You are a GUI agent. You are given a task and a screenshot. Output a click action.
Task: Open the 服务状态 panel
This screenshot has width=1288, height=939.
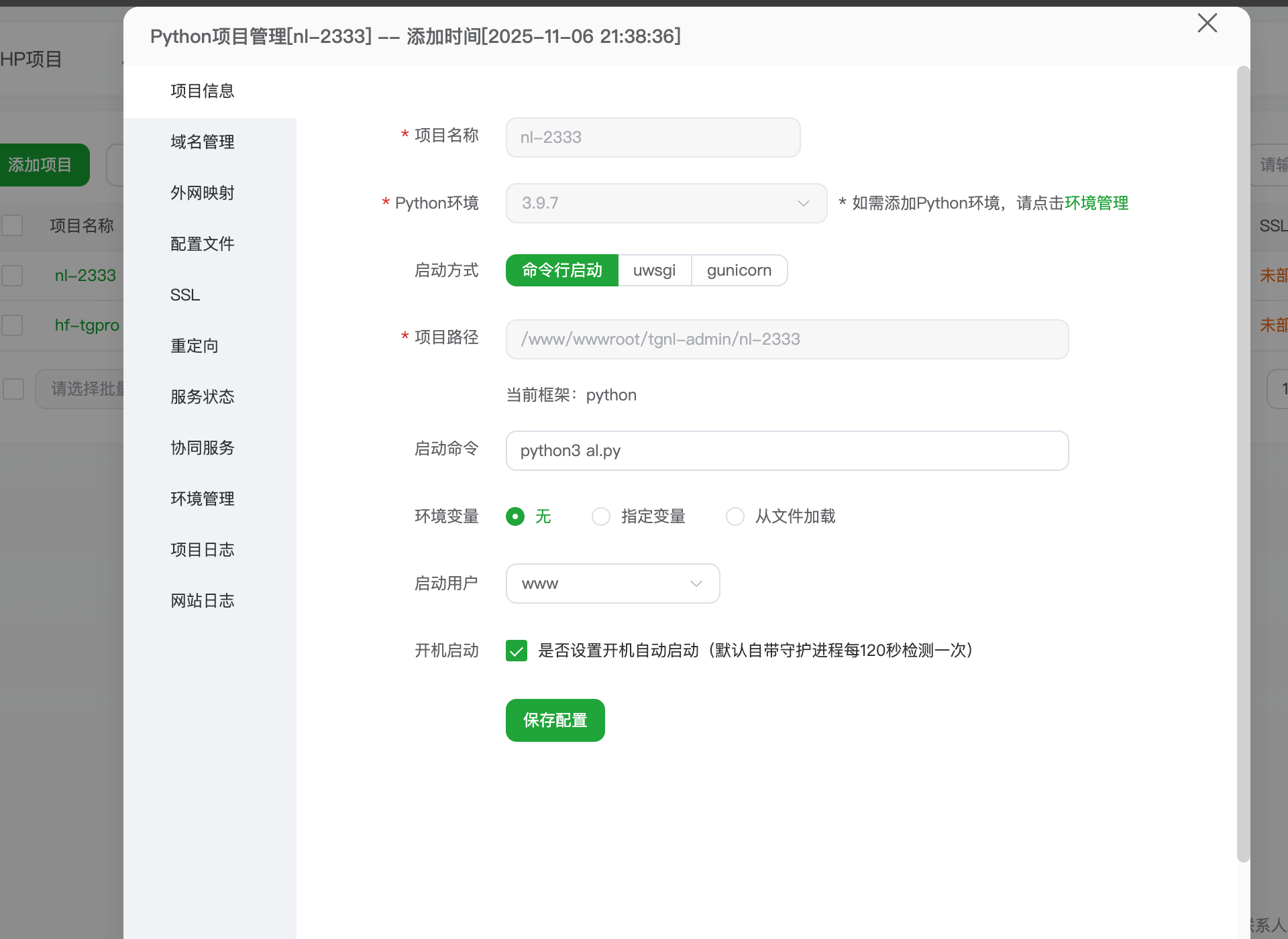click(x=202, y=396)
